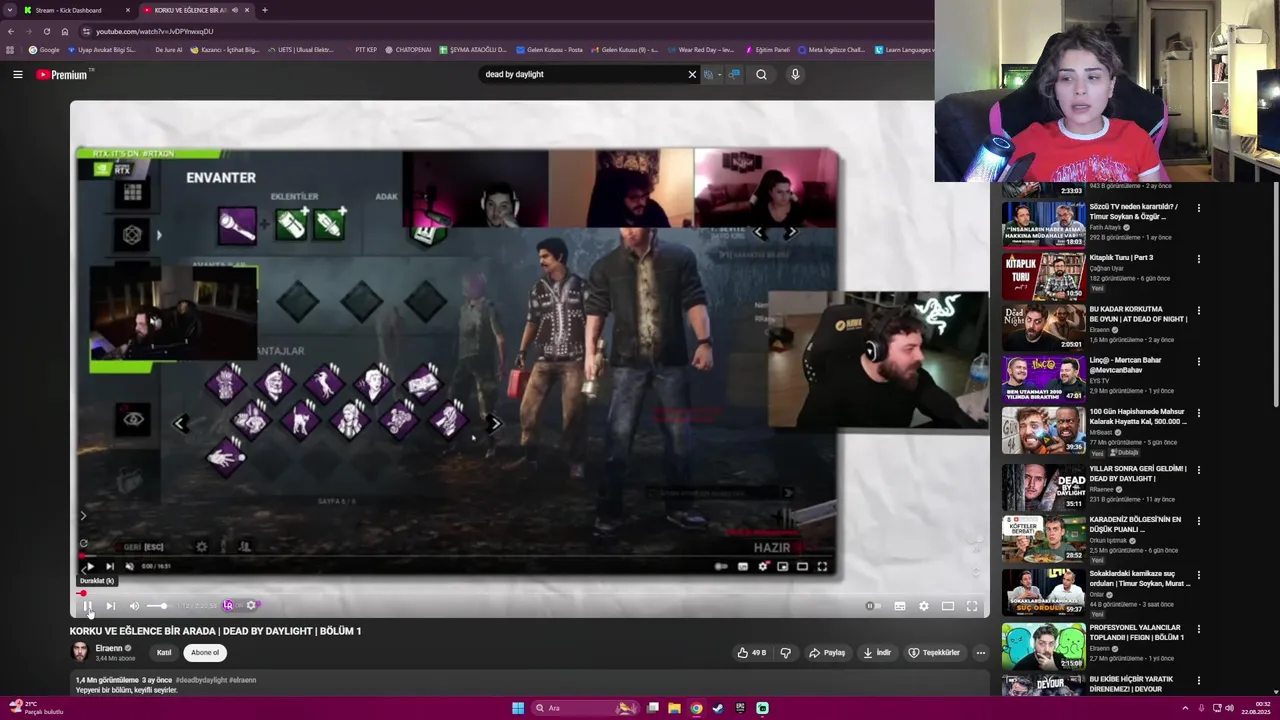Open the Elraenn channel name link
1280x720 pixels.
(108, 648)
